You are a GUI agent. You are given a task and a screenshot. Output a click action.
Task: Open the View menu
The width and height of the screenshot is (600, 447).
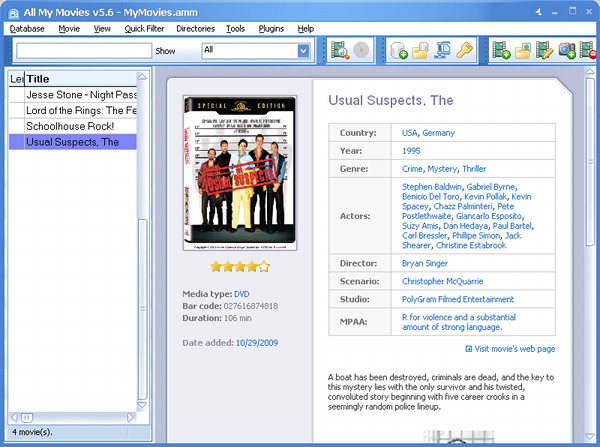pos(102,29)
